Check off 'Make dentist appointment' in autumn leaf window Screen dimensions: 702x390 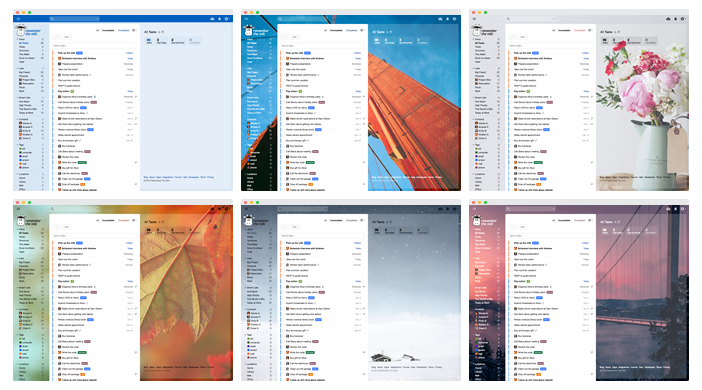(56, 325)
